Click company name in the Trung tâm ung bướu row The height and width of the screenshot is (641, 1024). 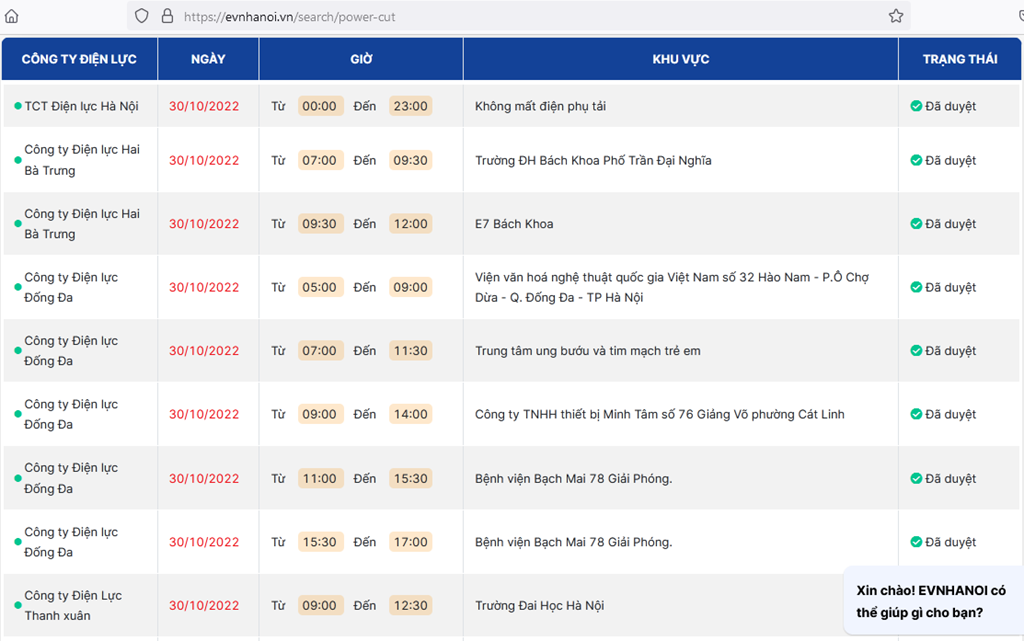(71, 351)
